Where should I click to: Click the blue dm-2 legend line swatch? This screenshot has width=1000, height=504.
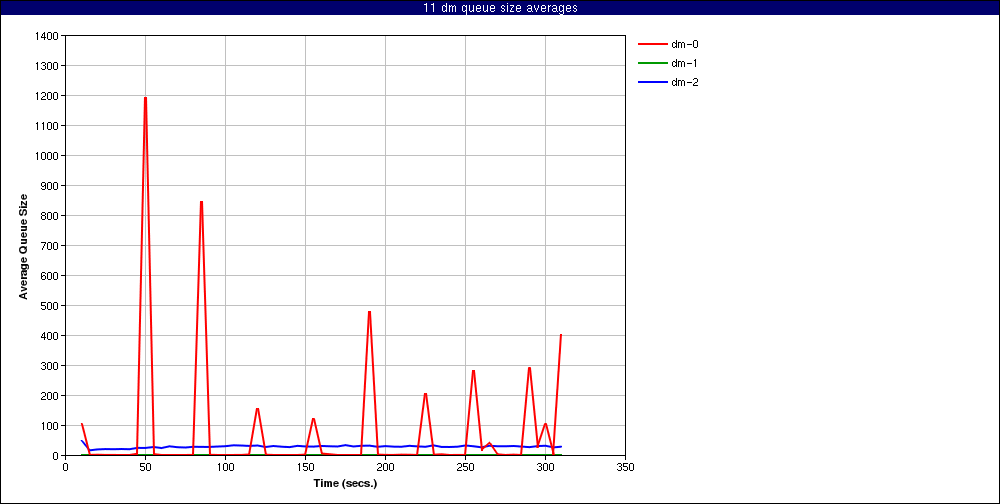point(652,82)
